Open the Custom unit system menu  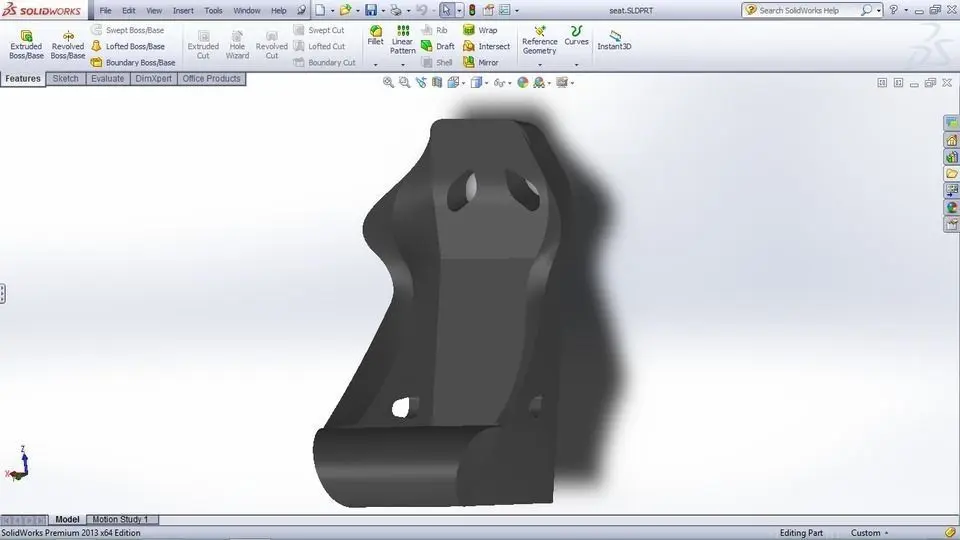(x=869, y=533)
